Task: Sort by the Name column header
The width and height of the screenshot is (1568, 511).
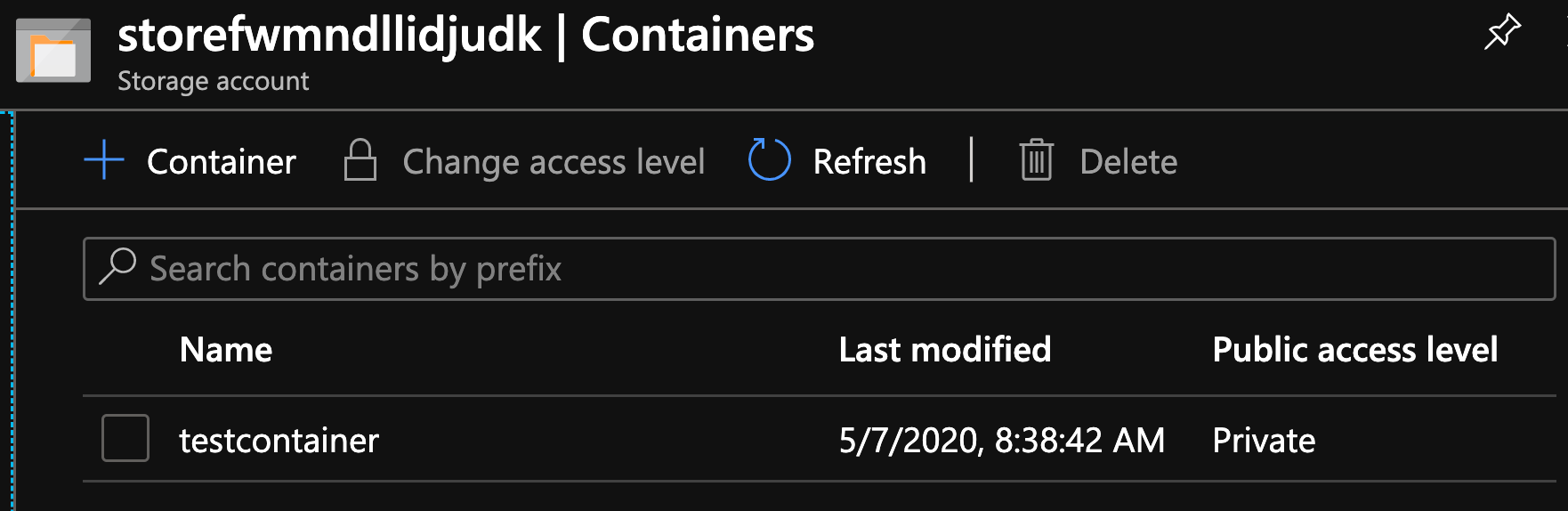Action: (x=226, y=350)
